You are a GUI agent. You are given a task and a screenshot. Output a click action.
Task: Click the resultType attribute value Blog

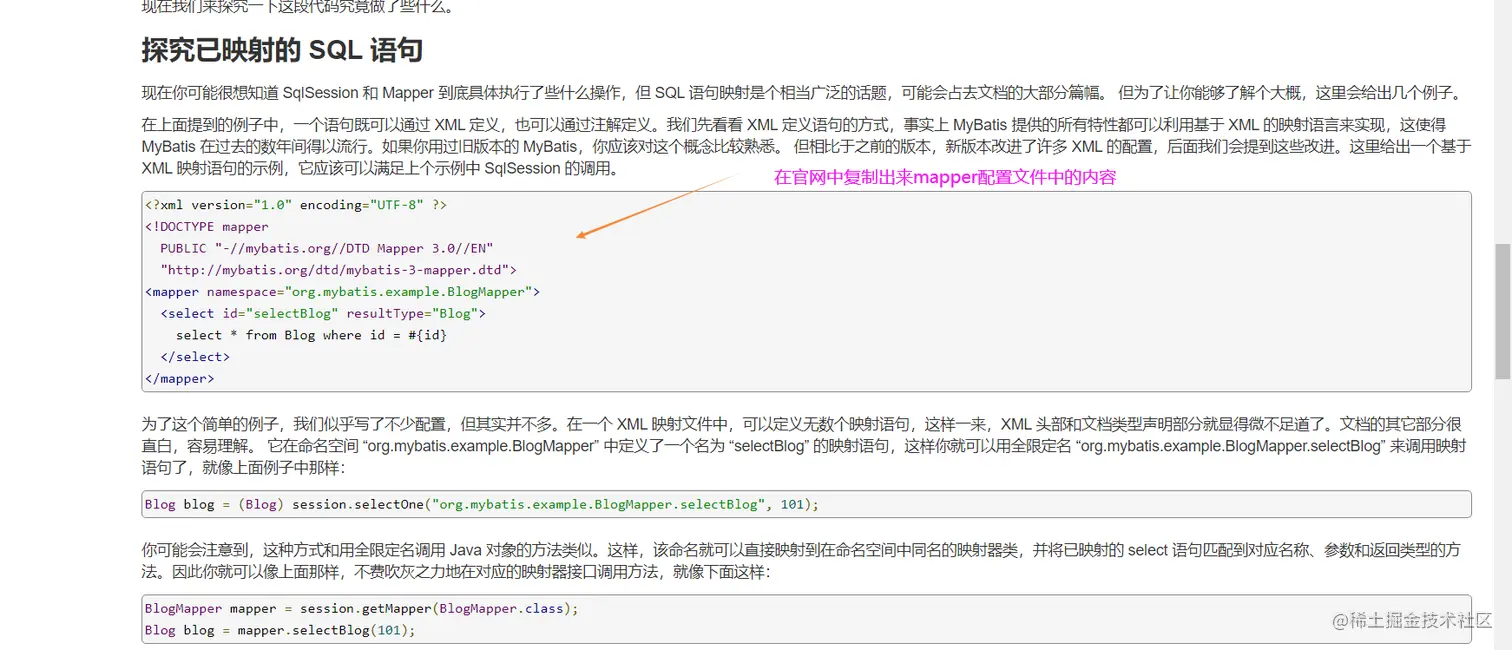click(x=457, y=313)
